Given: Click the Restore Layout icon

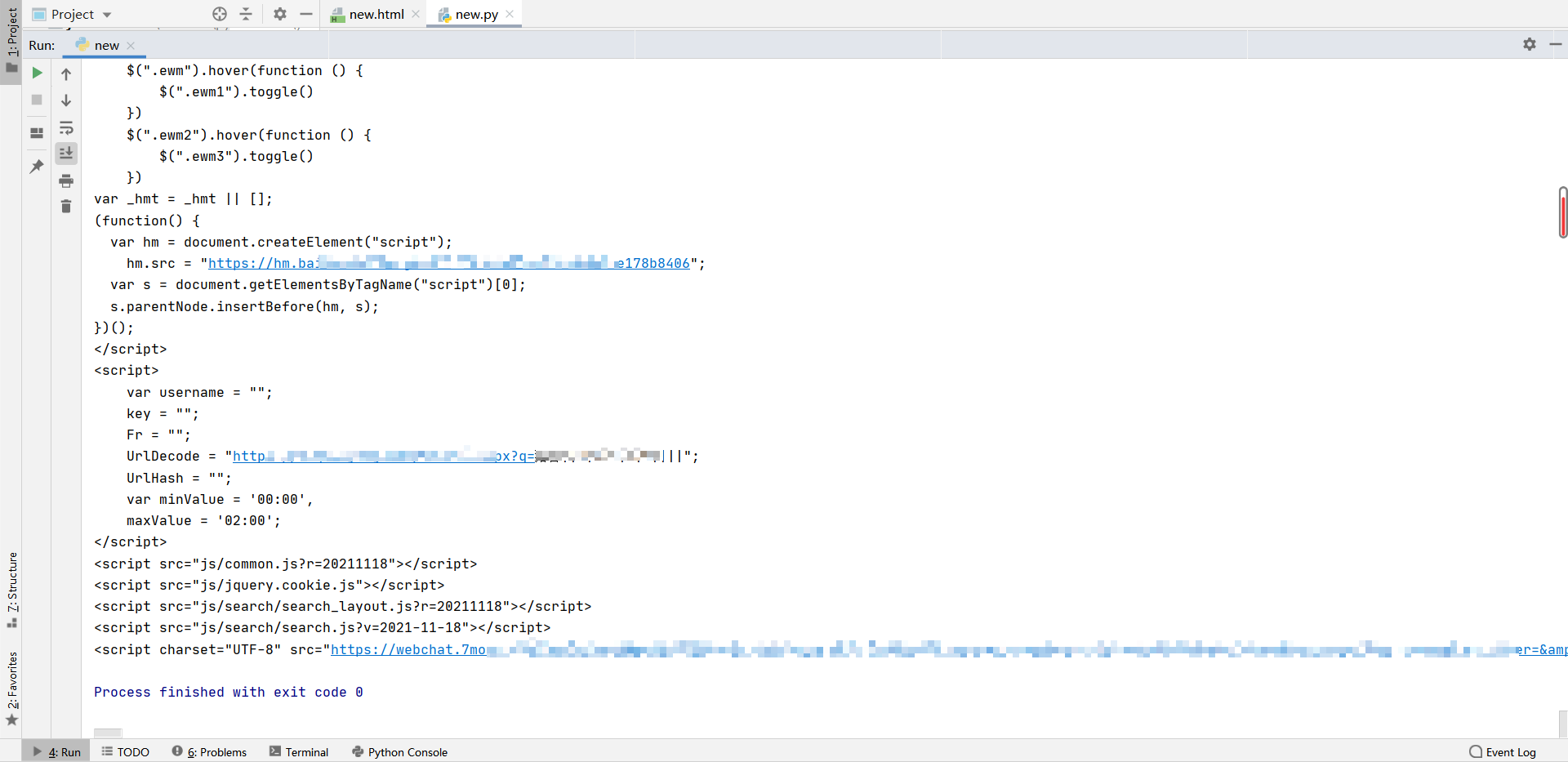Looking at the screenshot, I should point(37,132).
